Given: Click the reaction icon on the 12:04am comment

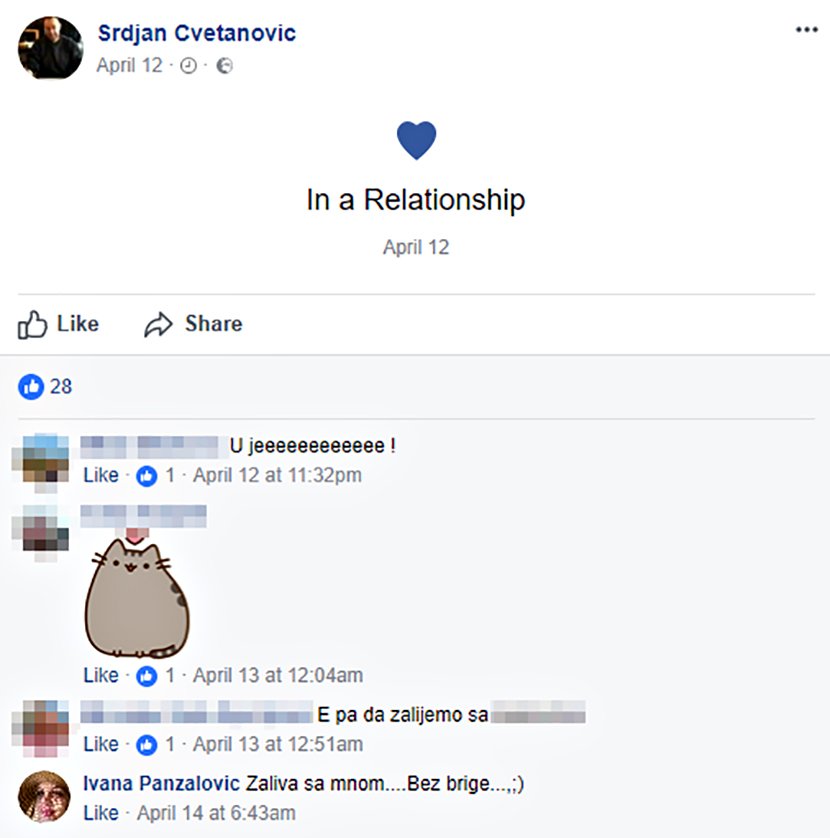Looking at the screenshot, I should pyautogui.click(x=147, y=676).
